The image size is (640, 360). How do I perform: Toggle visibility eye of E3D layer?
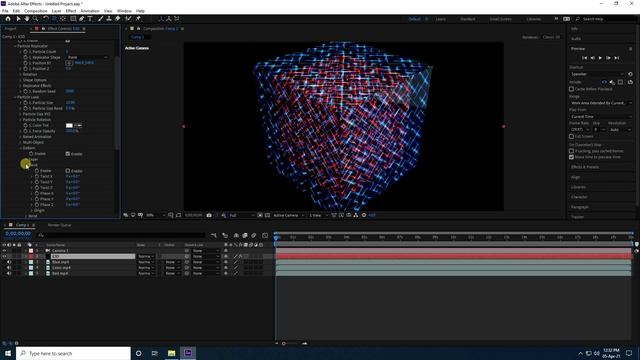[4, 256]
